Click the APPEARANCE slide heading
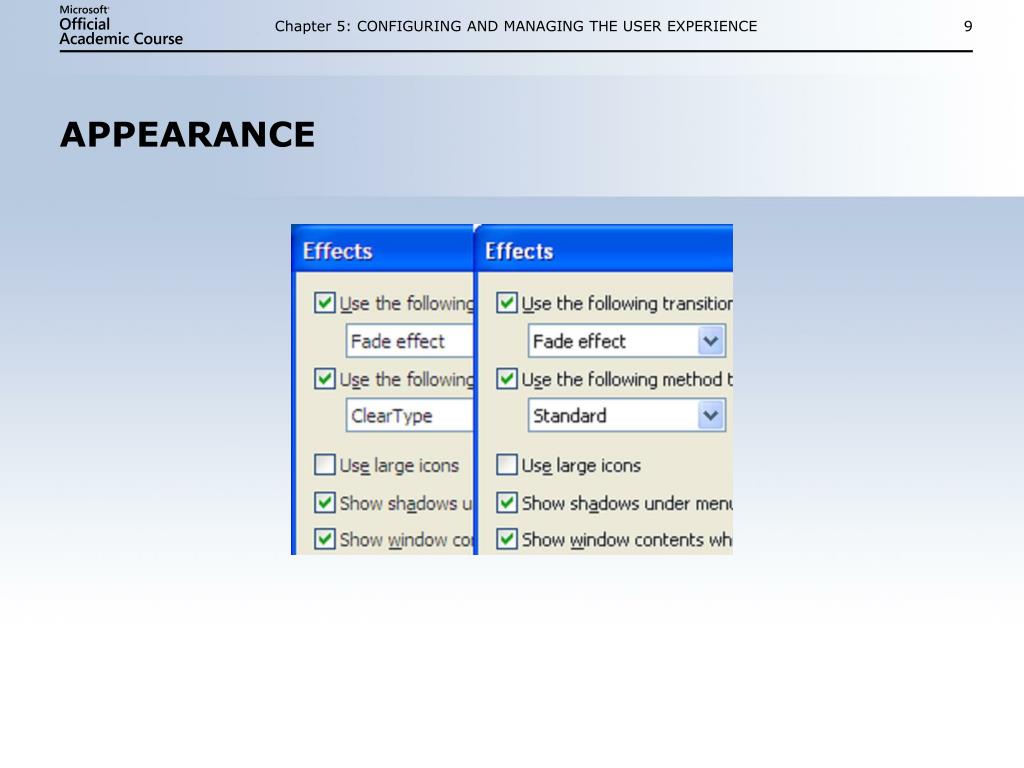This screenshot has height=768, width=1024. point(187,135)
